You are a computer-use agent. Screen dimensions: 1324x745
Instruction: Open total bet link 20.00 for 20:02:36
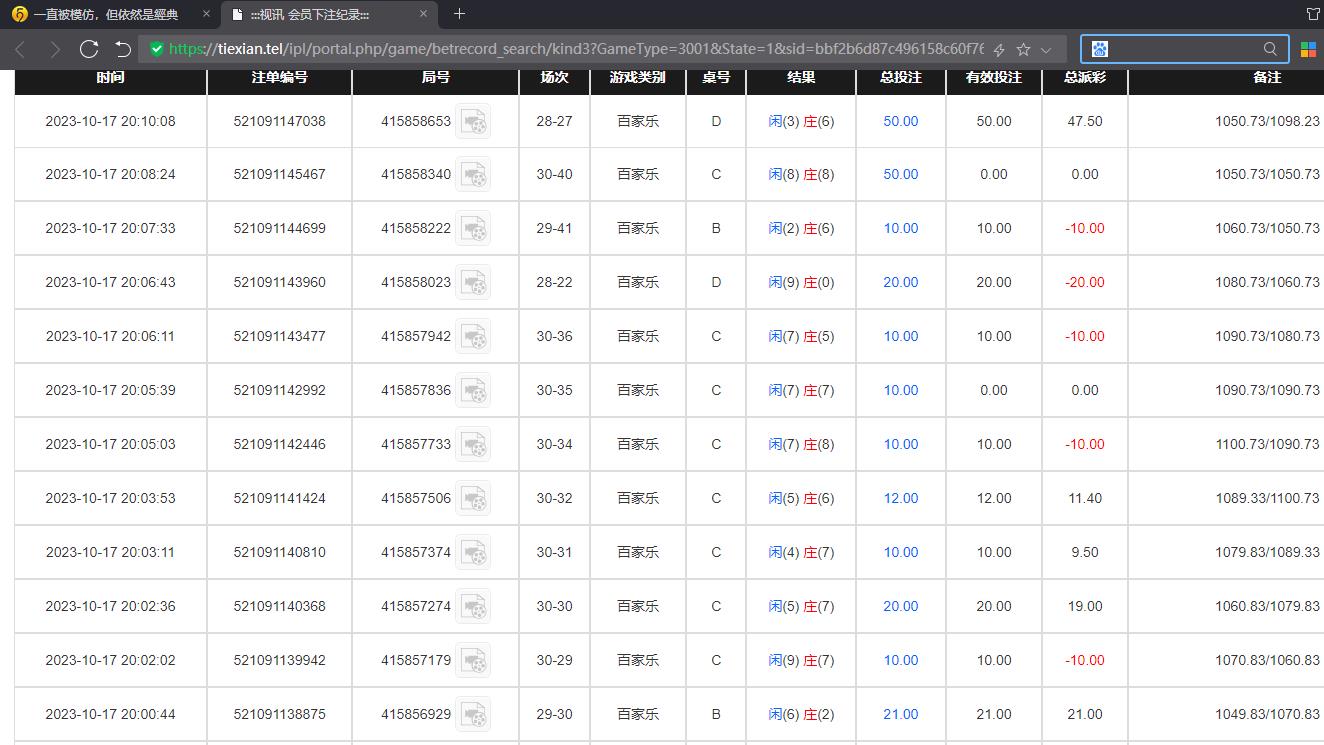pyautogui.click(x=901, y=606)
